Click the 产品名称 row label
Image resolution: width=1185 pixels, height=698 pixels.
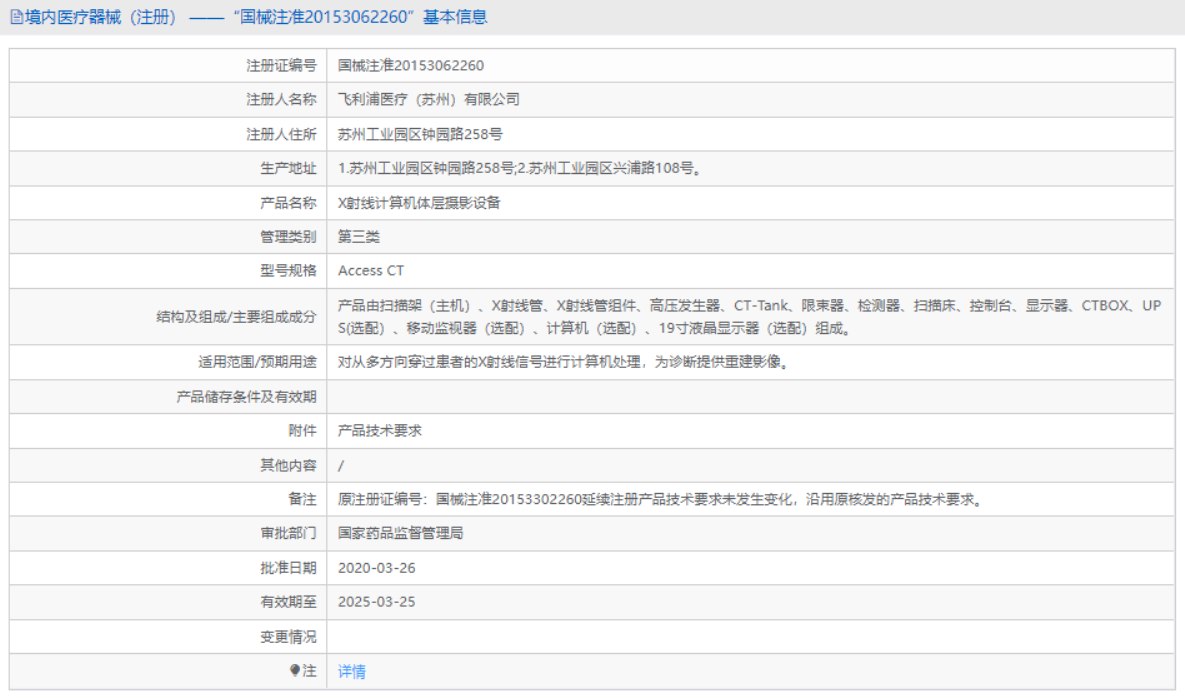click(288, 202)
